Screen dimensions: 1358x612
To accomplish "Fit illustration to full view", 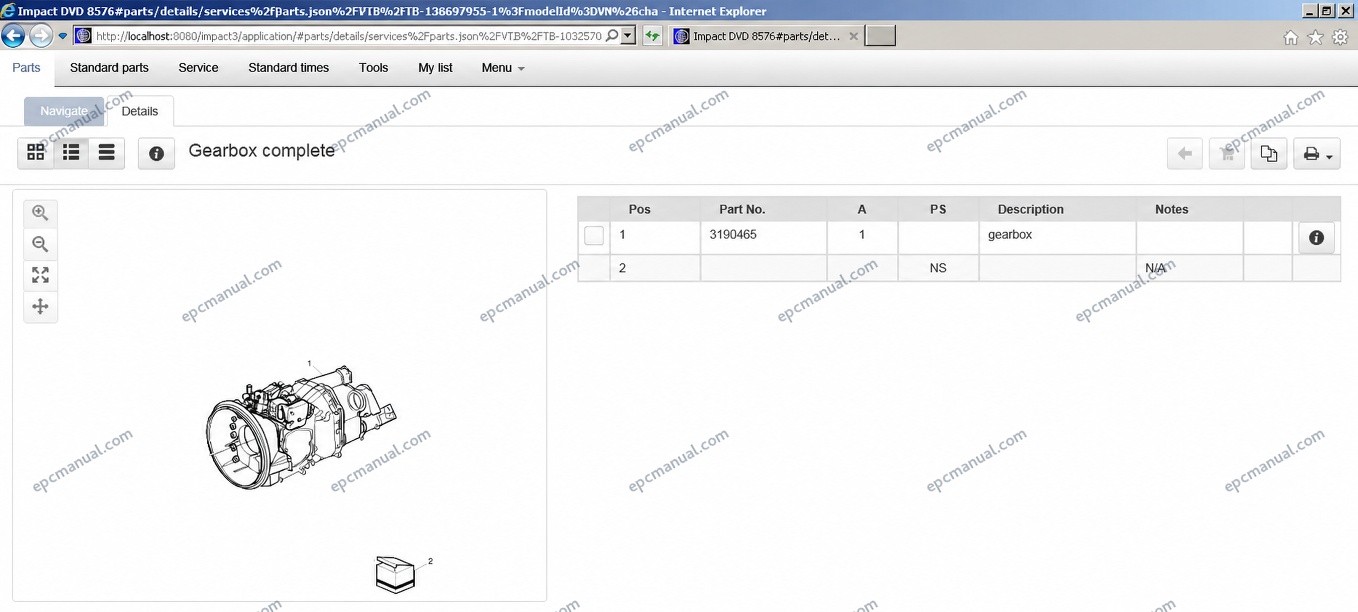I will (40, 275).
